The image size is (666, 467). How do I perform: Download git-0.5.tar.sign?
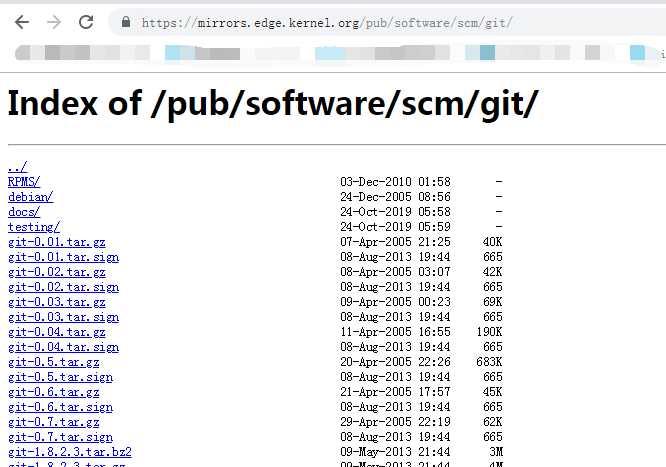click(x=60, y=377)
